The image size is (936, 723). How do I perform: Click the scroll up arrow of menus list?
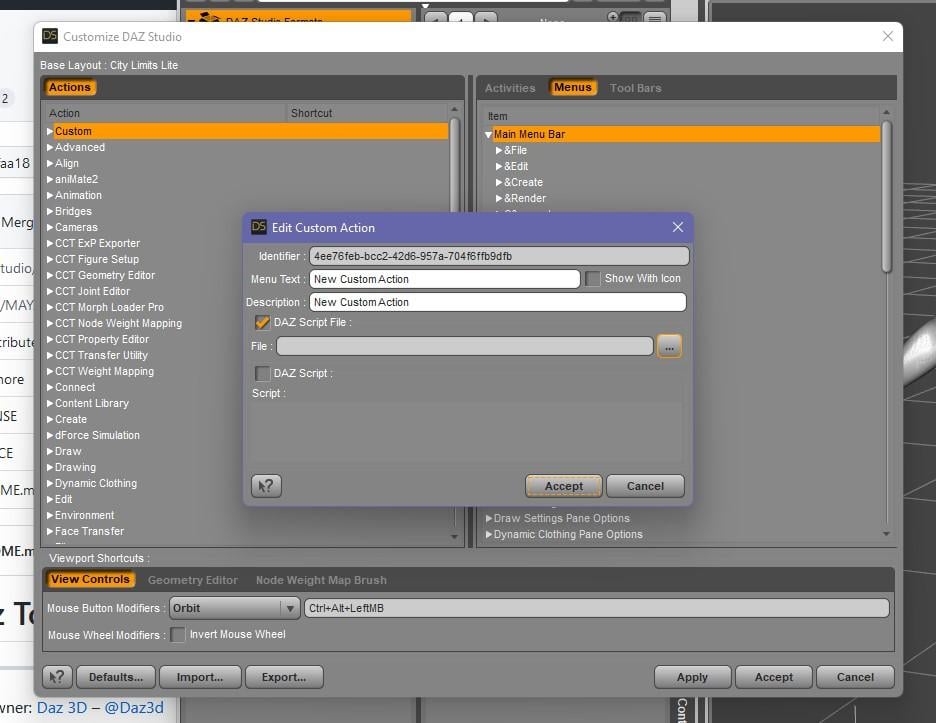tap(886, 113)
